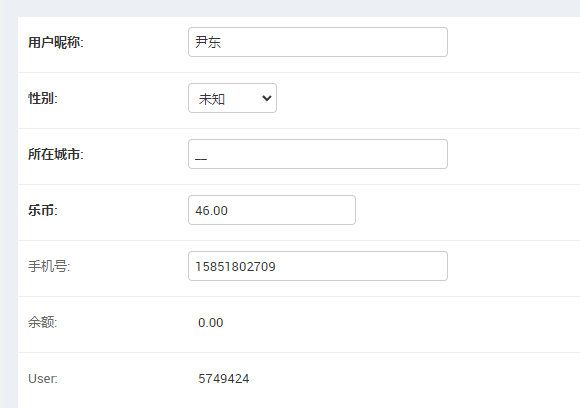580x408 pixels.
Task: Click the user ID 5749424
Action: tap(223, 378)
